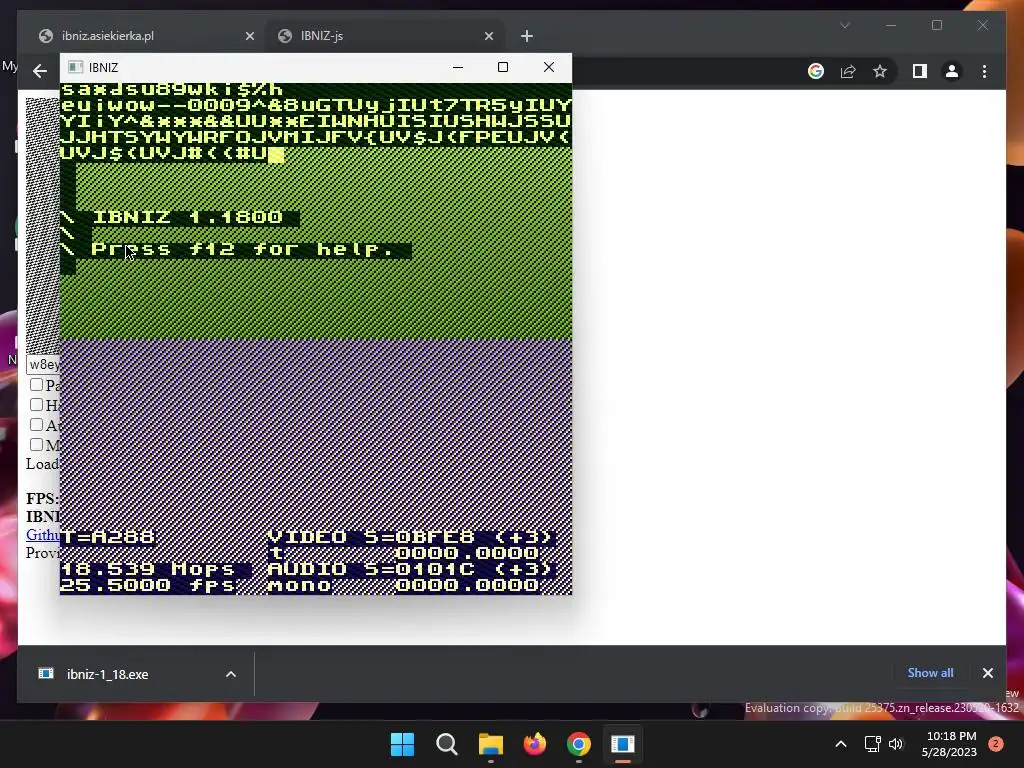1024x768 pixels.
Task: Click the T=A288 time counter
Action: tap(108, 537)
